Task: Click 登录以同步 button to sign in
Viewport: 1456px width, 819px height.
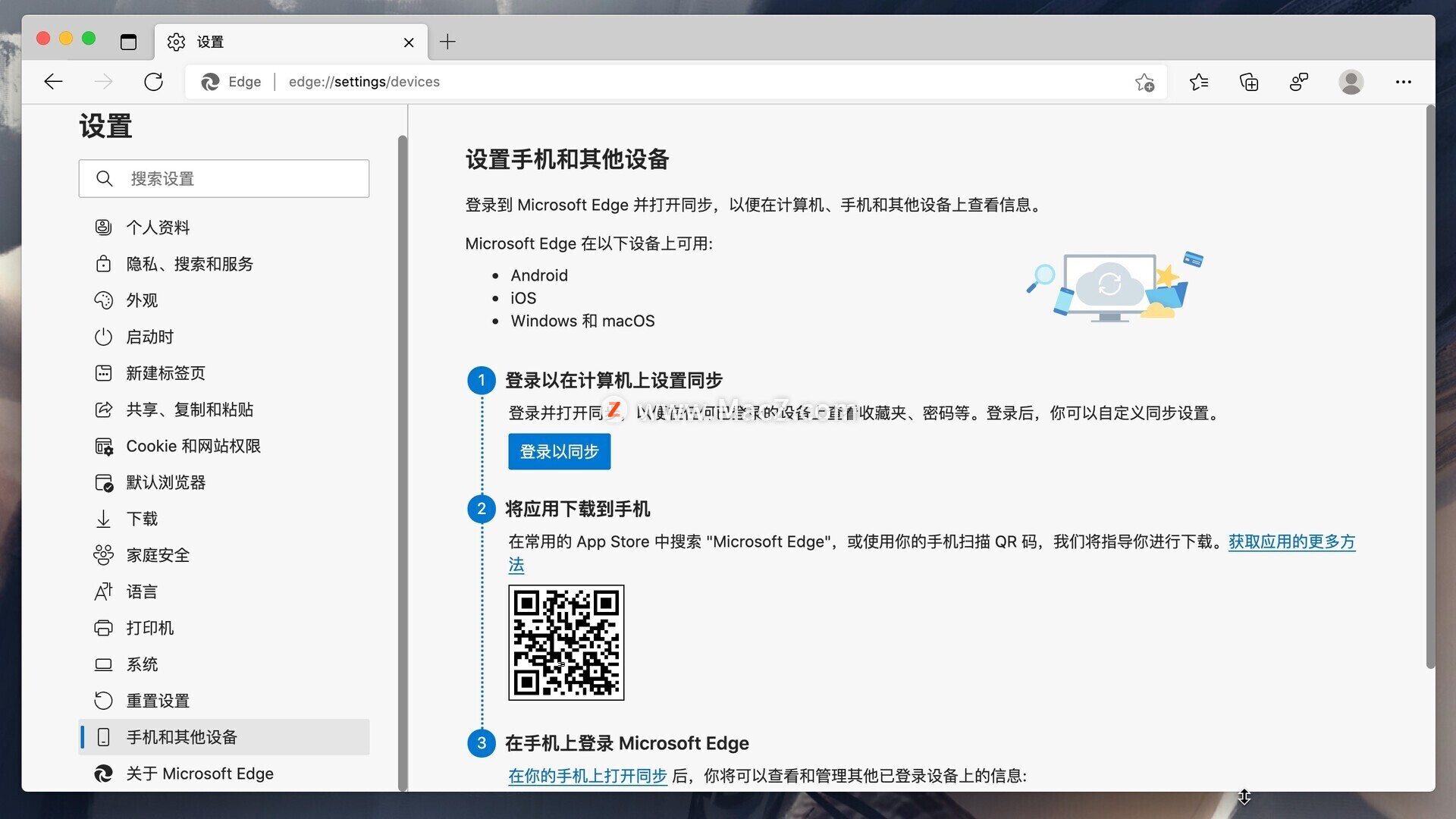Action: pos(559,451)
